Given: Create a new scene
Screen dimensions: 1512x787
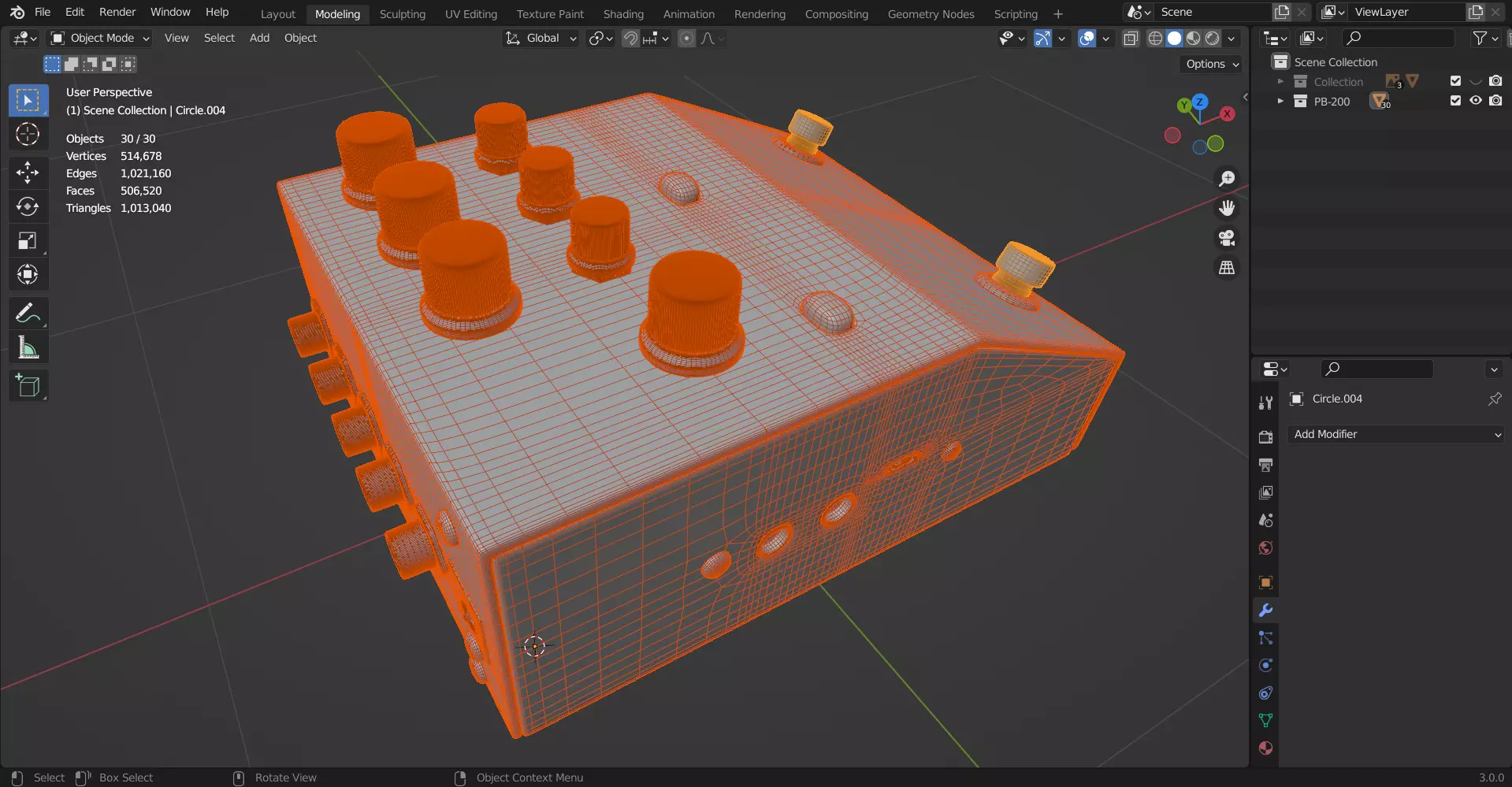Looking at the screenshot, I should click(x=1282, y=12).
